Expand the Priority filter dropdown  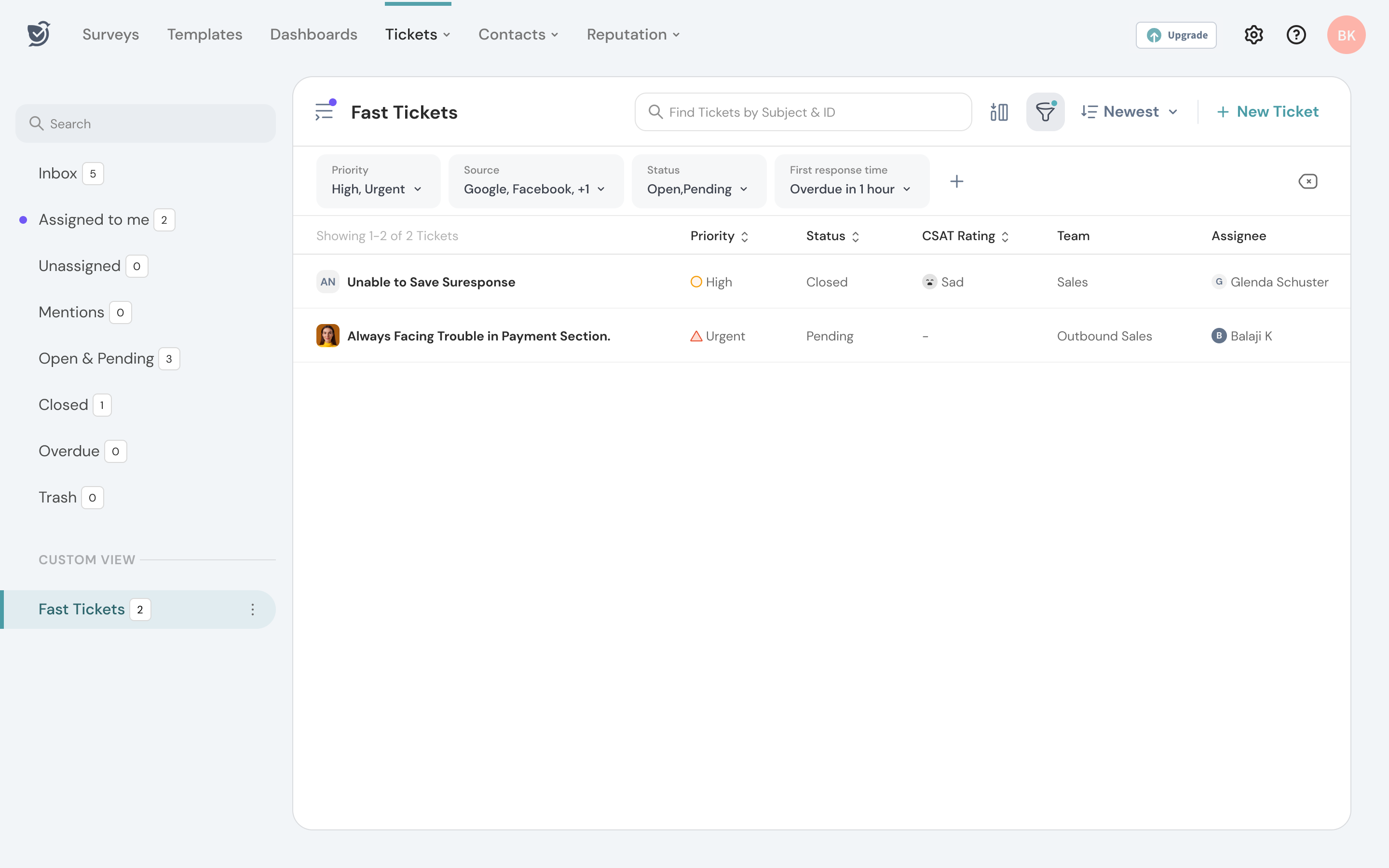pyautogui.click(x=378, y=181)
